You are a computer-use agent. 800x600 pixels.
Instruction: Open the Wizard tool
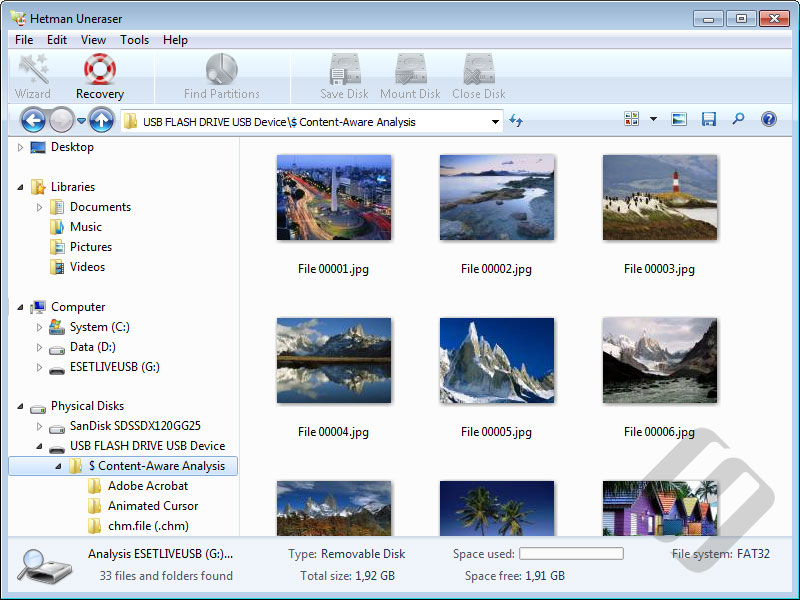tap(33, 69)
